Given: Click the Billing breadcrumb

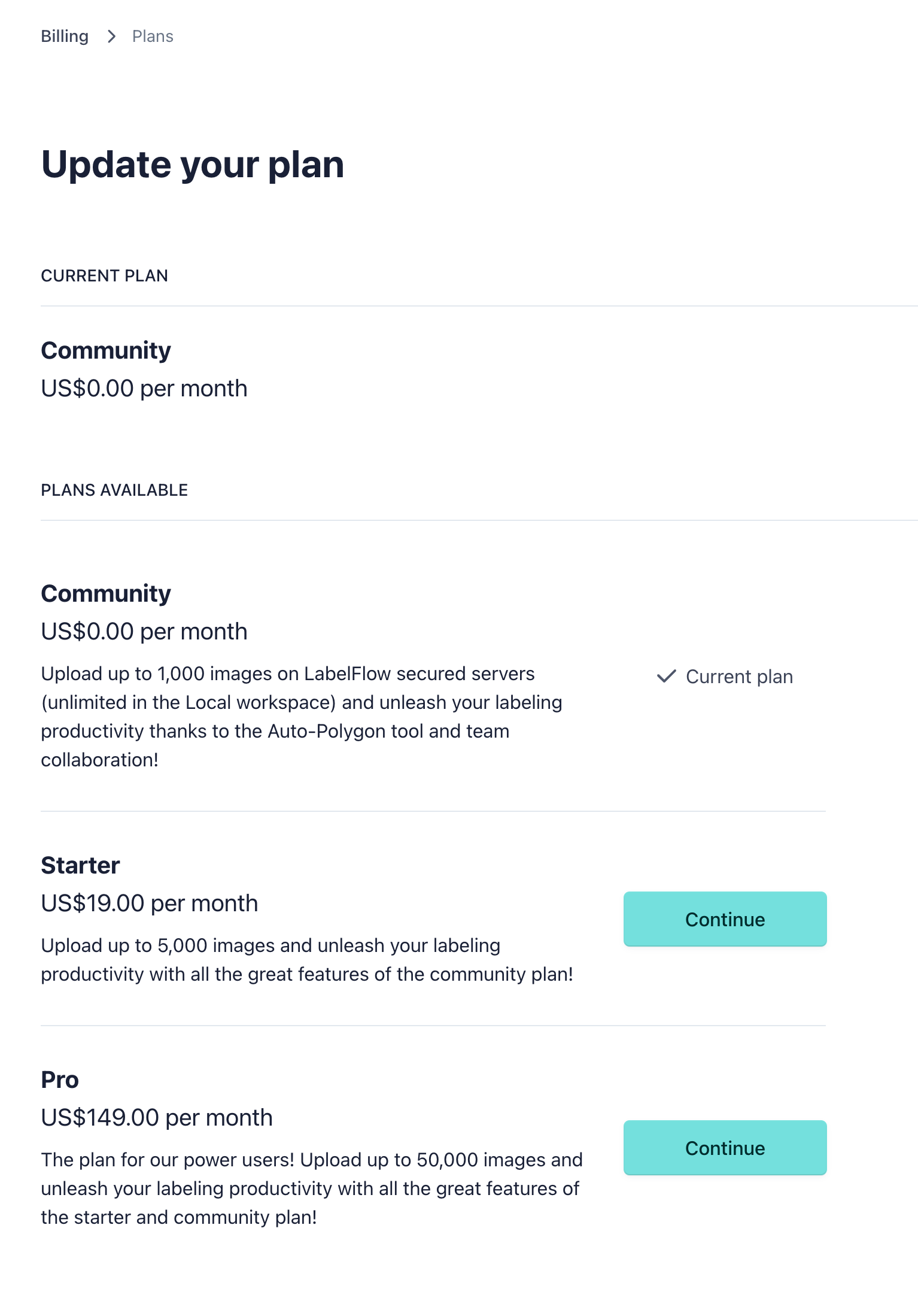Looking at the screenshot, I should coord(64,36).
